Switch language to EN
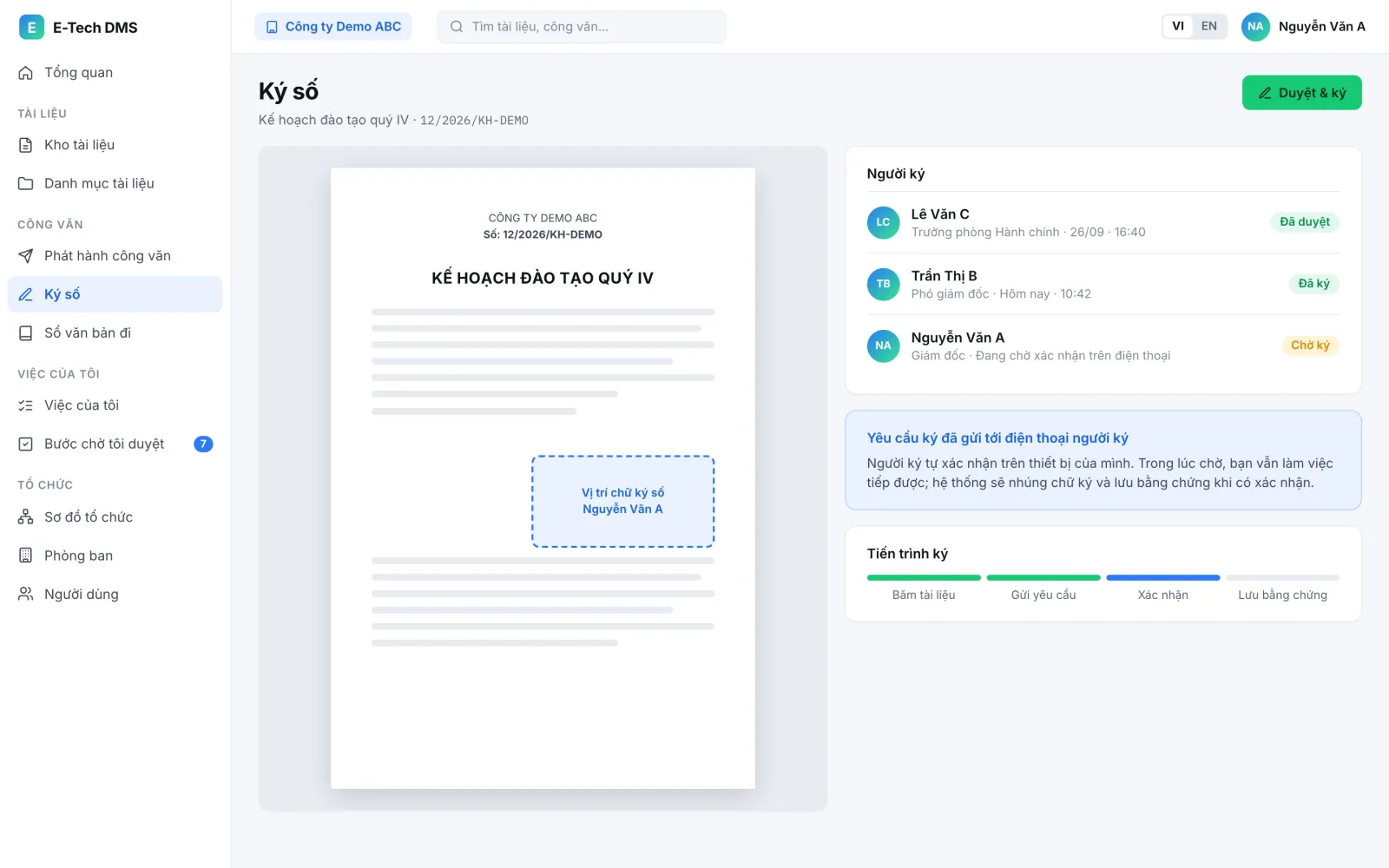Viewport: 1389px width, 868px height. (x=1209, y=26)
